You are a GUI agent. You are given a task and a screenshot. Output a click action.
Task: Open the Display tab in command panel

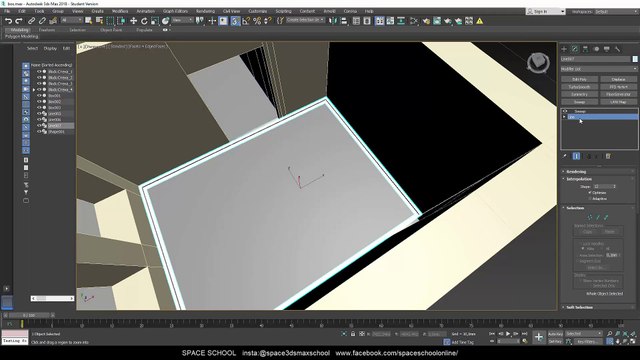coord(607,49)
